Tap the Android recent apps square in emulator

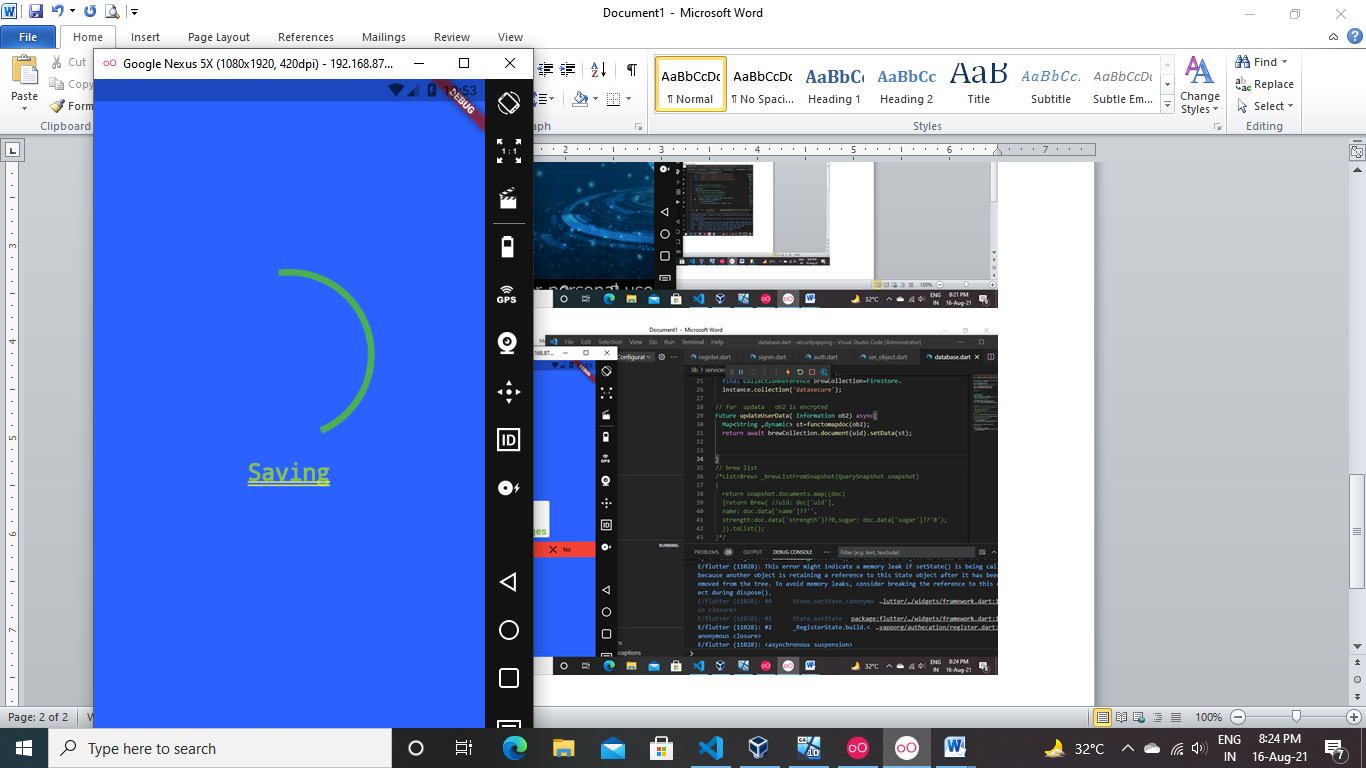click(x=509, y=678)
